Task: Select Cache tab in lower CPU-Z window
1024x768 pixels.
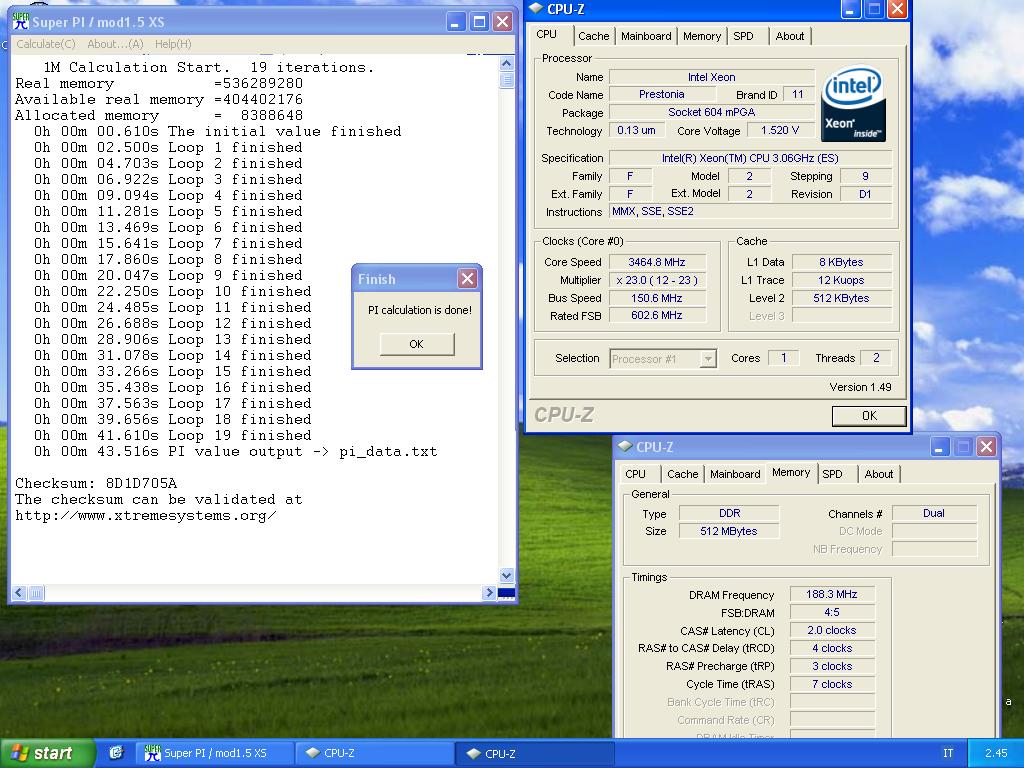Action: click(x=682, y=474)
